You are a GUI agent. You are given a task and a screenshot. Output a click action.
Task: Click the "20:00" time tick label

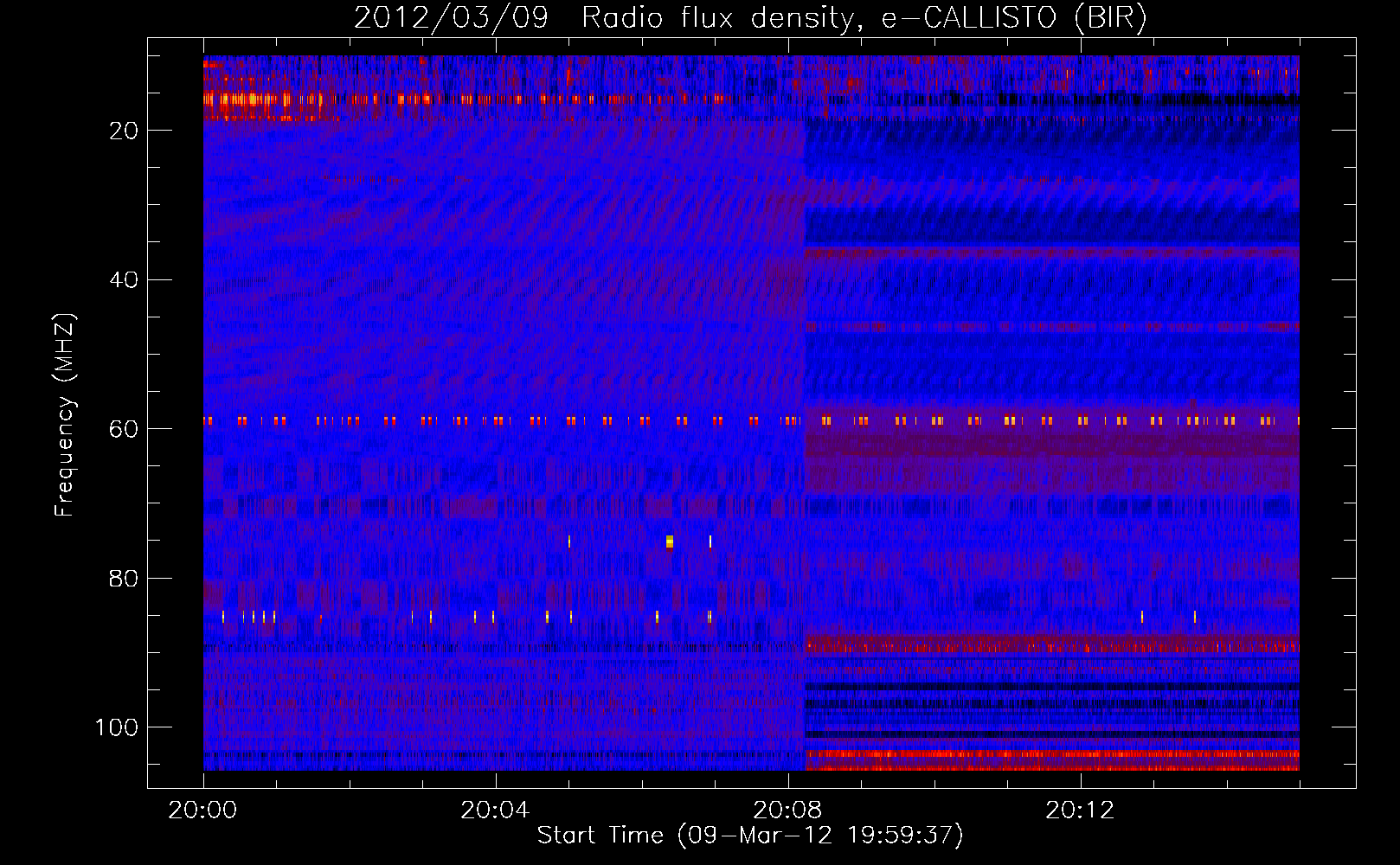pyautogui.click(x=202, y=811)
